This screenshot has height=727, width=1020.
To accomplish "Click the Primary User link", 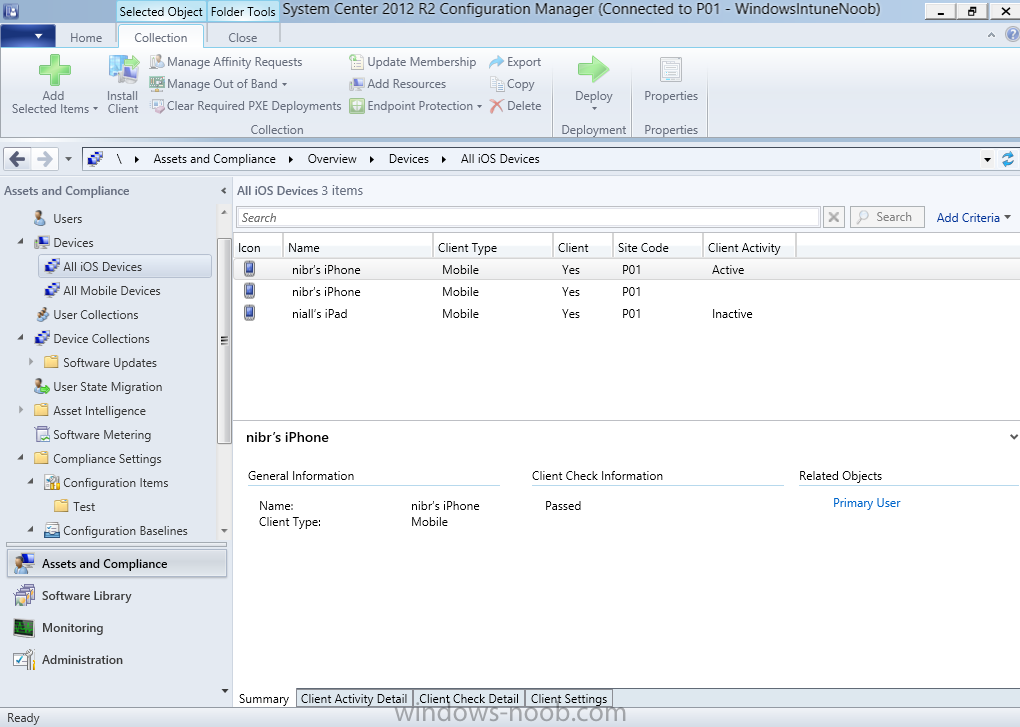I will coord(866,503).
